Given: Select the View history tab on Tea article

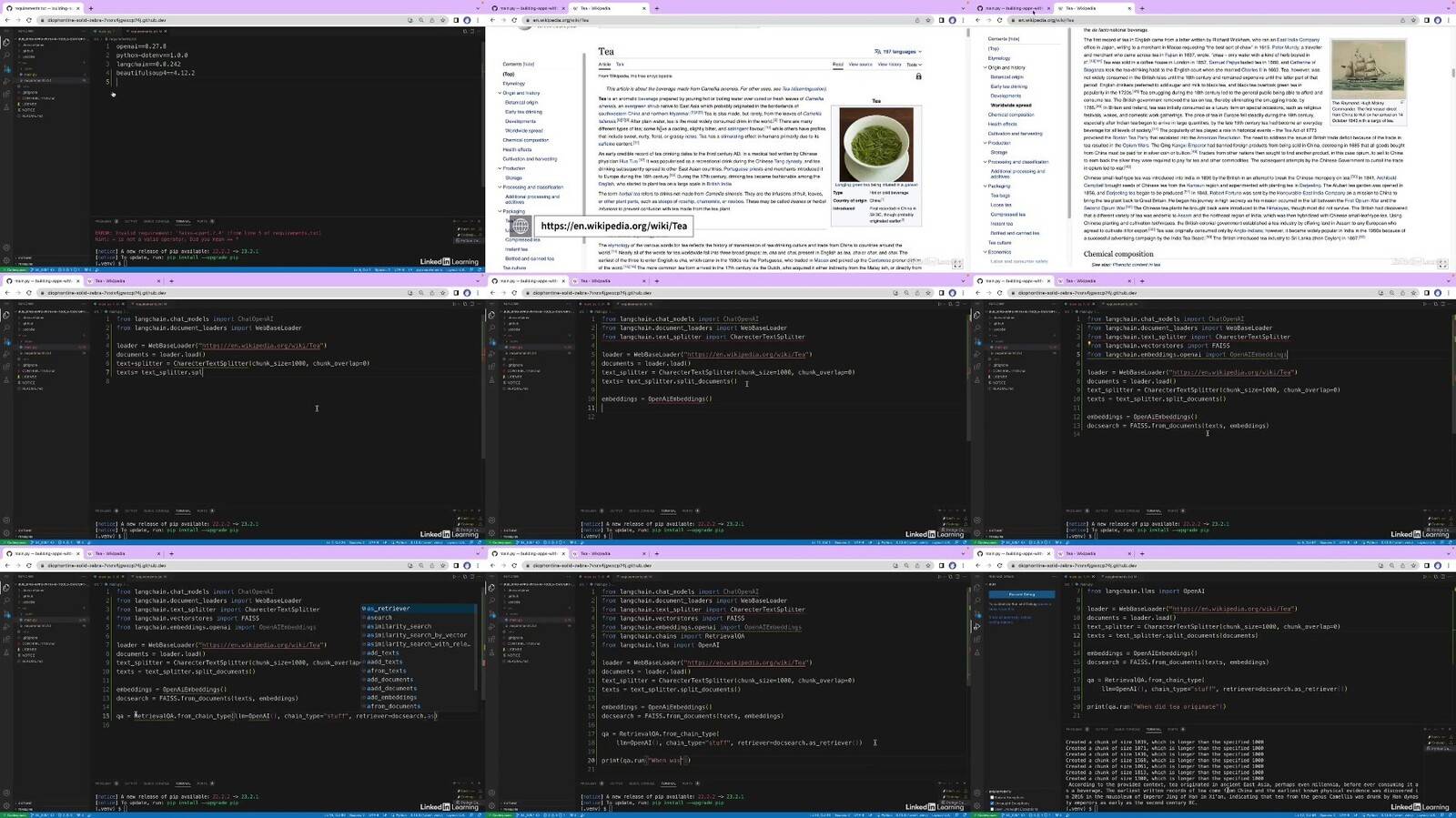Looking at the screenshot, I should 889,65.
